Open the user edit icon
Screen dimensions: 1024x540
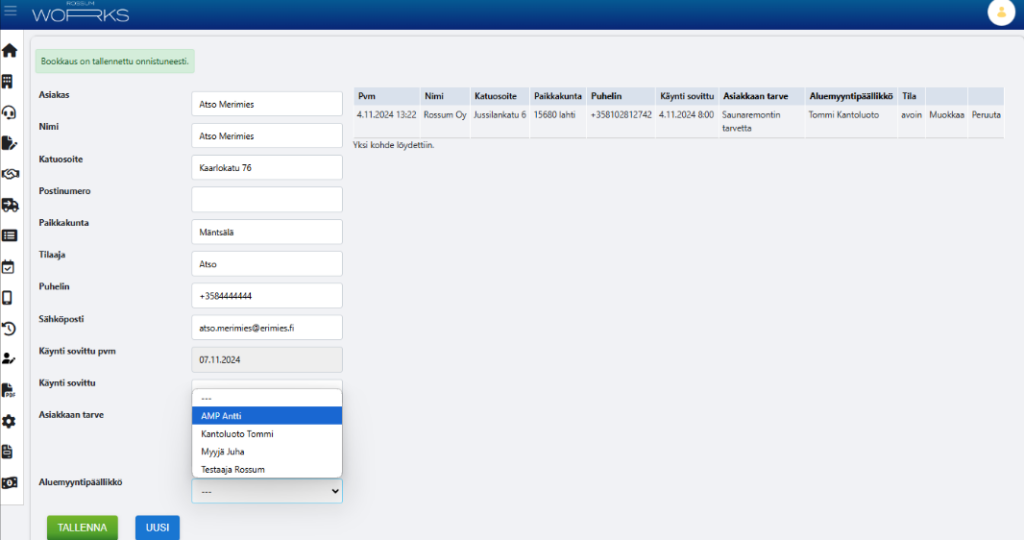[x=9, y=358]
